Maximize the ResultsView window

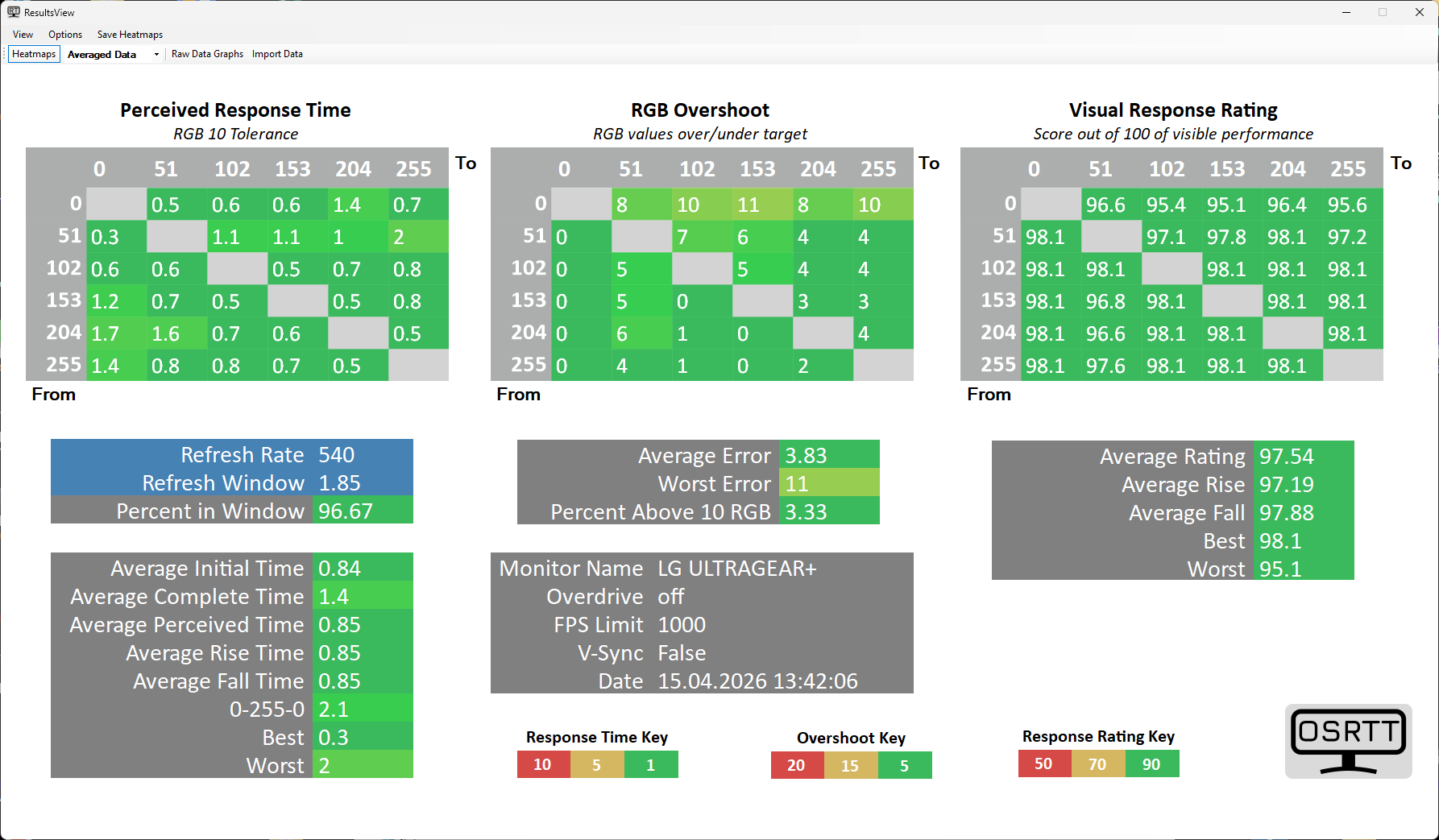click(x=1383, y=12)
